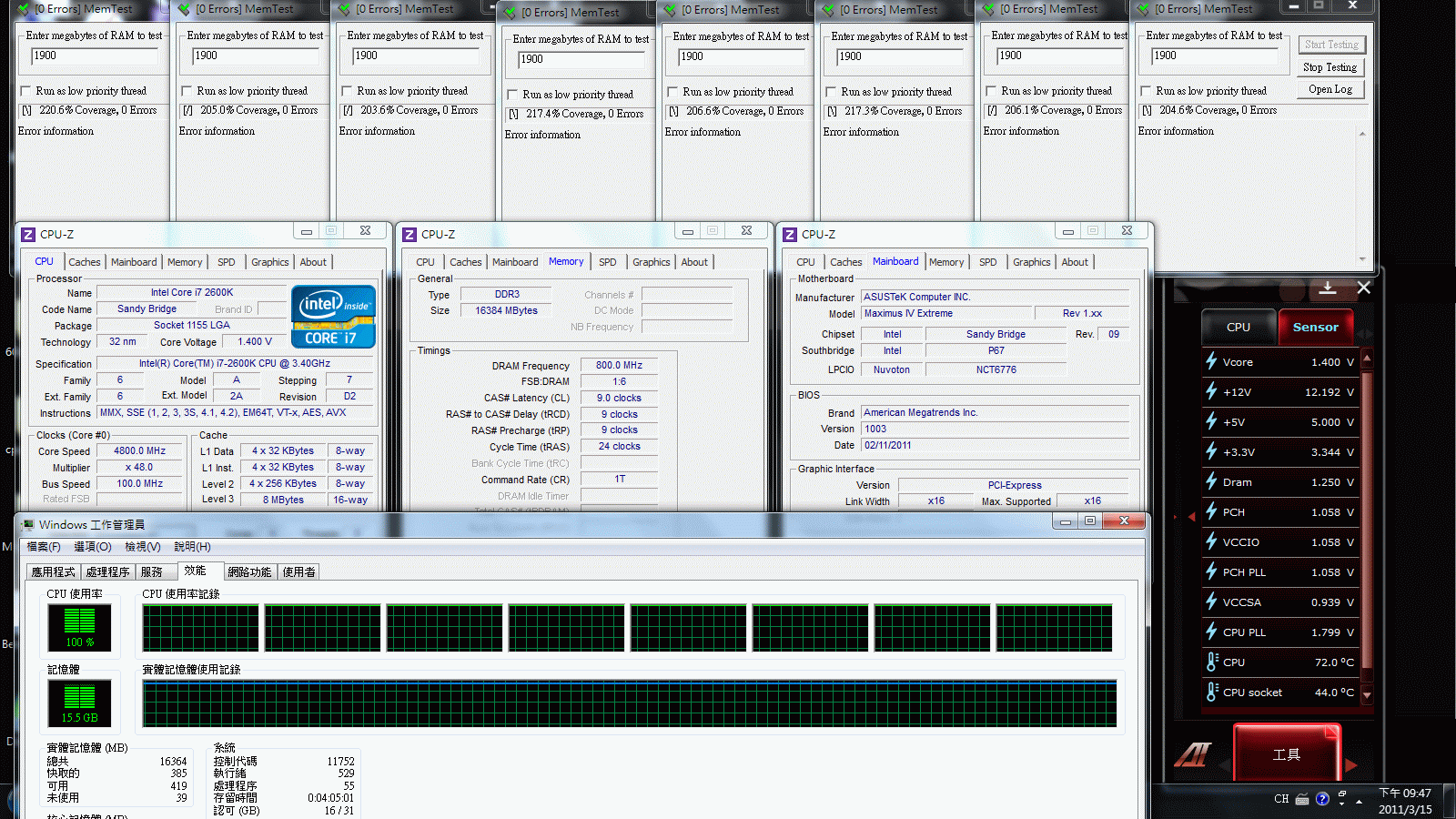Click the blue help icon in system tray
This screenshot has height=819, width=1456.
[x=1322, y=799]
